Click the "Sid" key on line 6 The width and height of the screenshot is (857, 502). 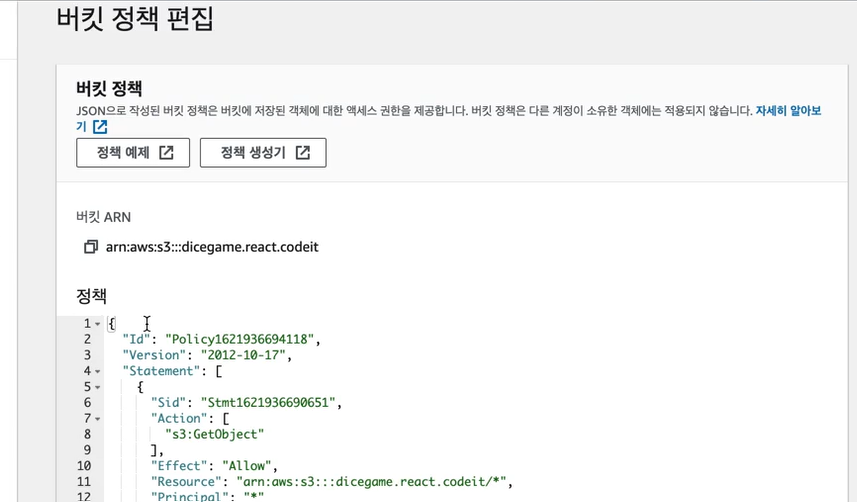(x=168, y=403)
